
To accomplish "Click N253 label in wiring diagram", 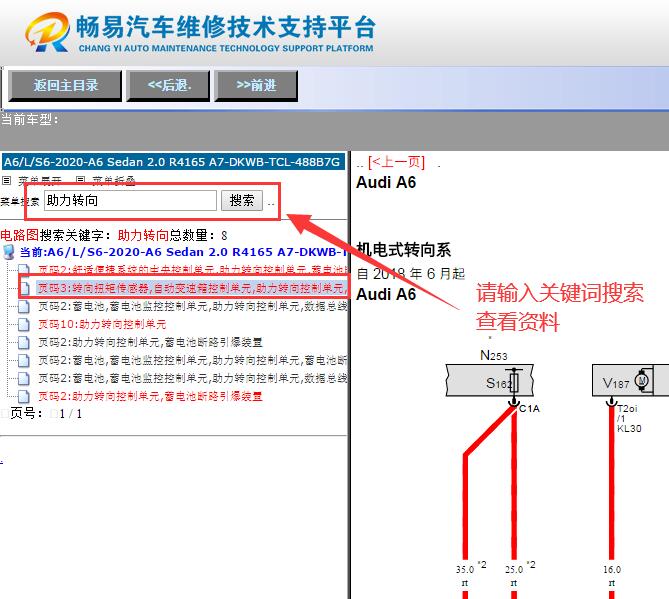I will pos(494,355).
